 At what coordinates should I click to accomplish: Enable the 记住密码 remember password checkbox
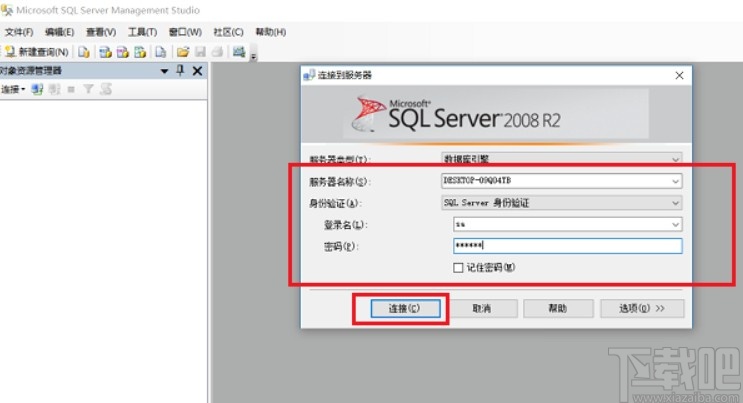(458, 268)
